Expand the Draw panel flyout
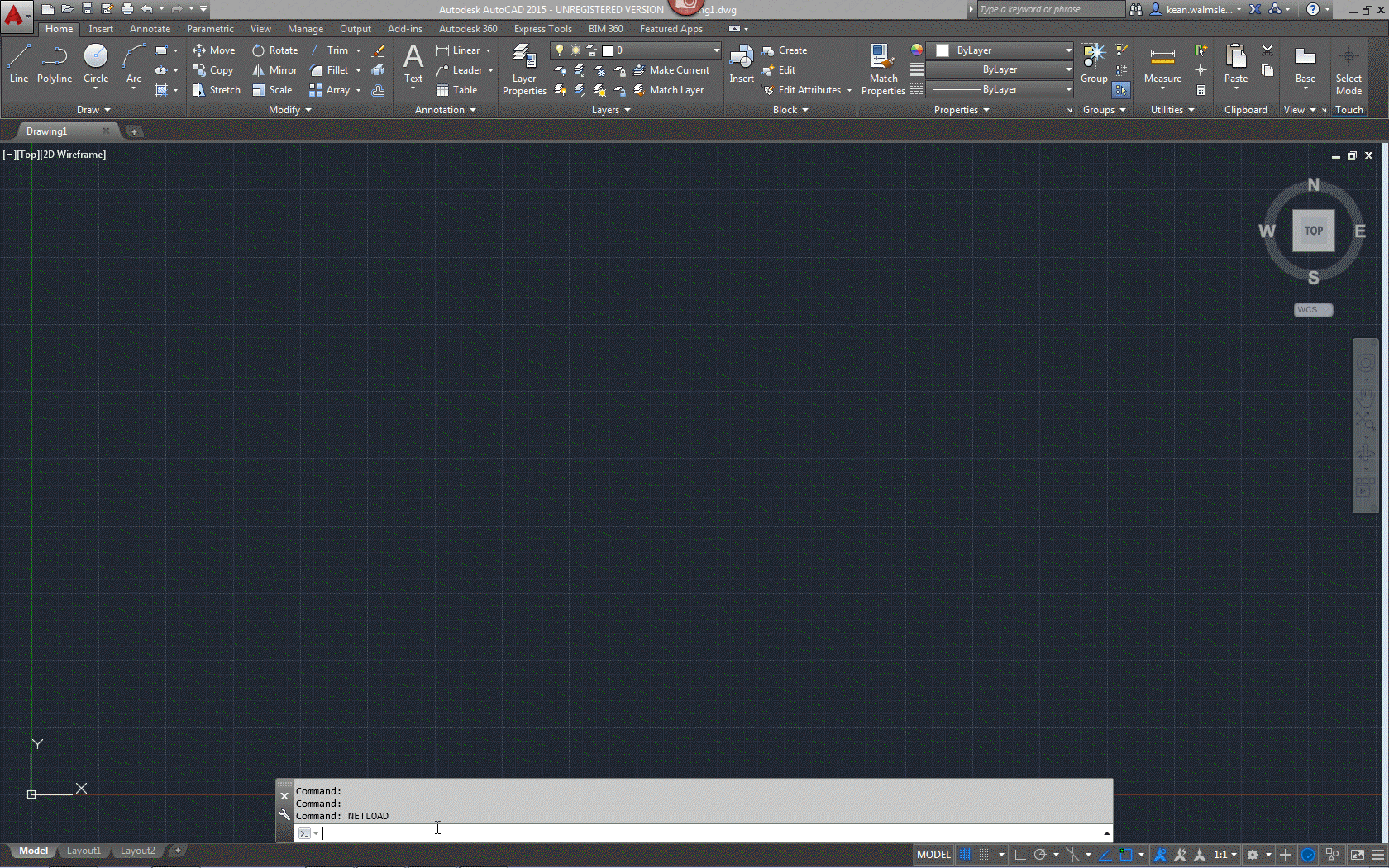The image size is (1389, 868). [93, 110]
